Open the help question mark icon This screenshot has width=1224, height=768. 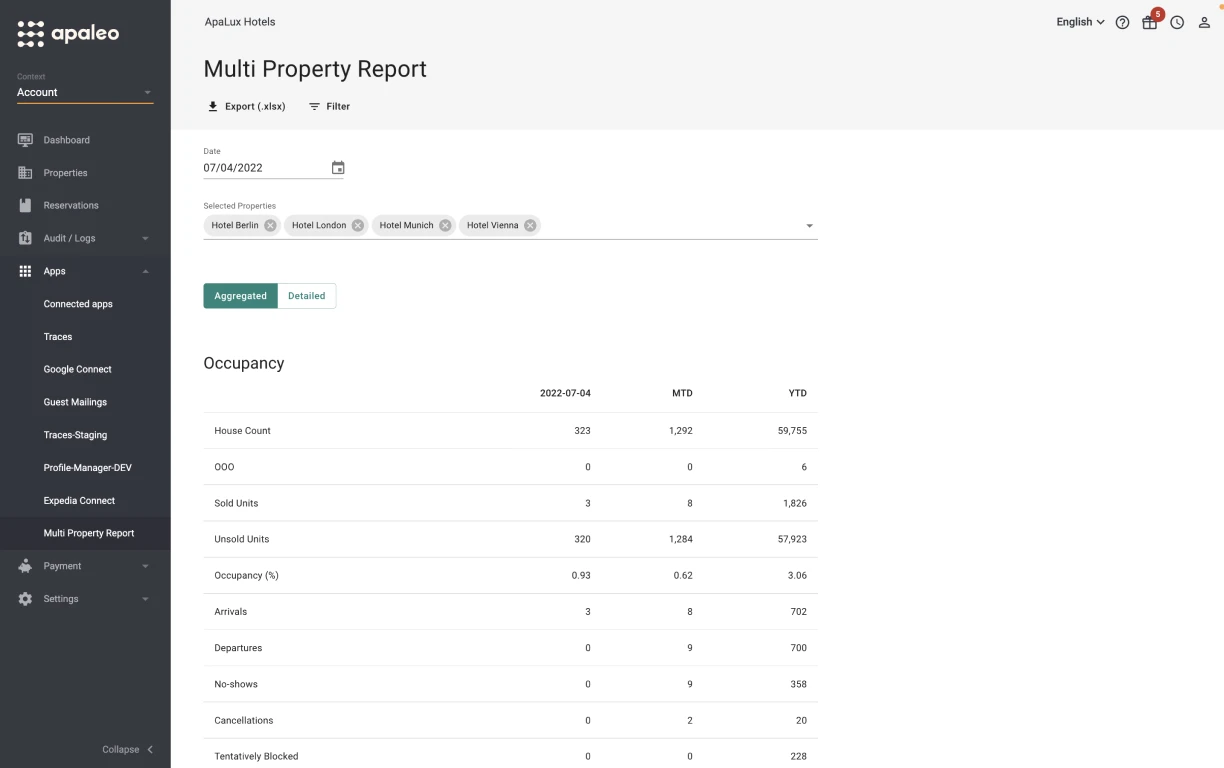coord(1122,22)
